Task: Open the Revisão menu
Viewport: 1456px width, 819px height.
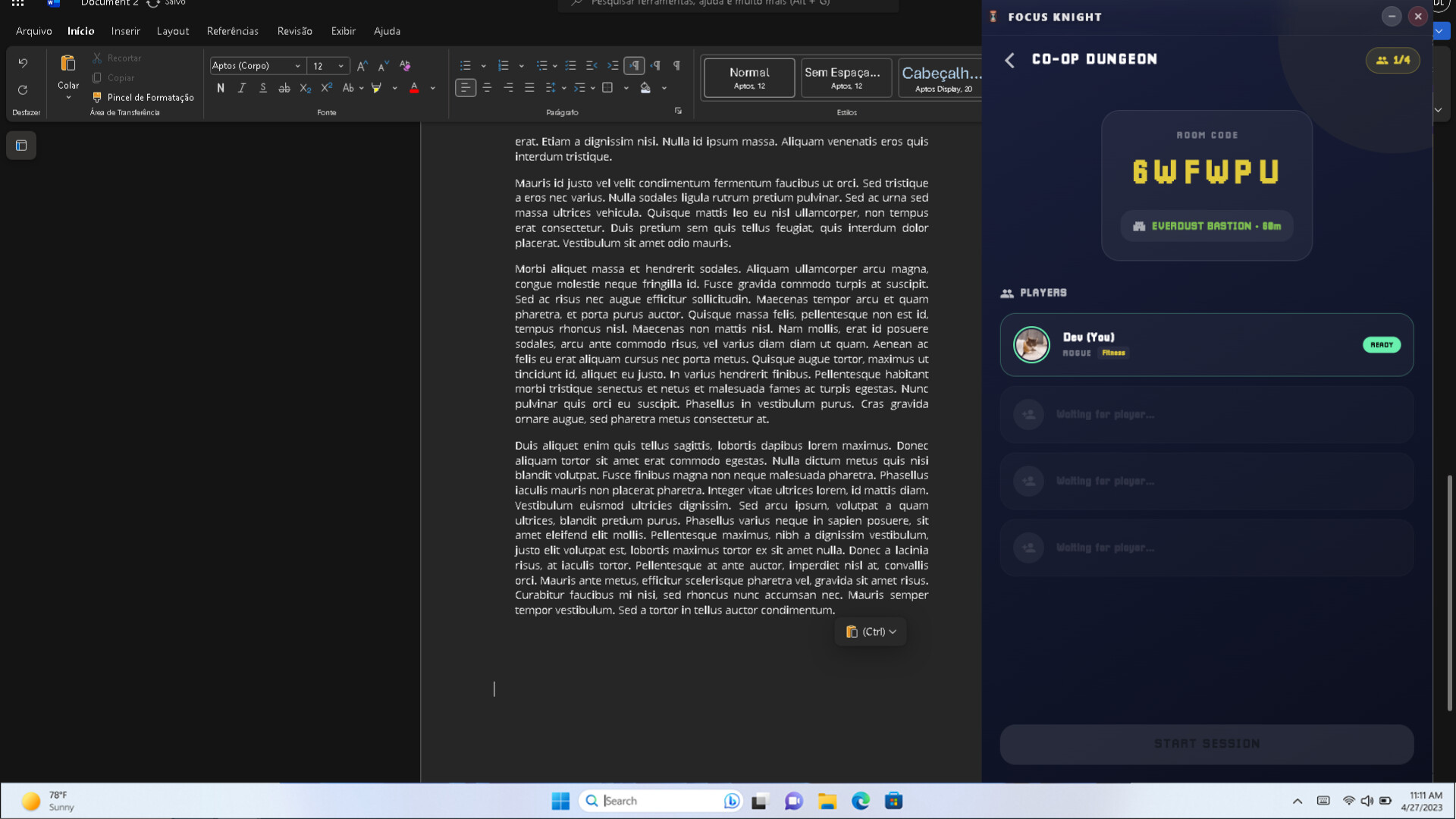Action: point(294,31)
